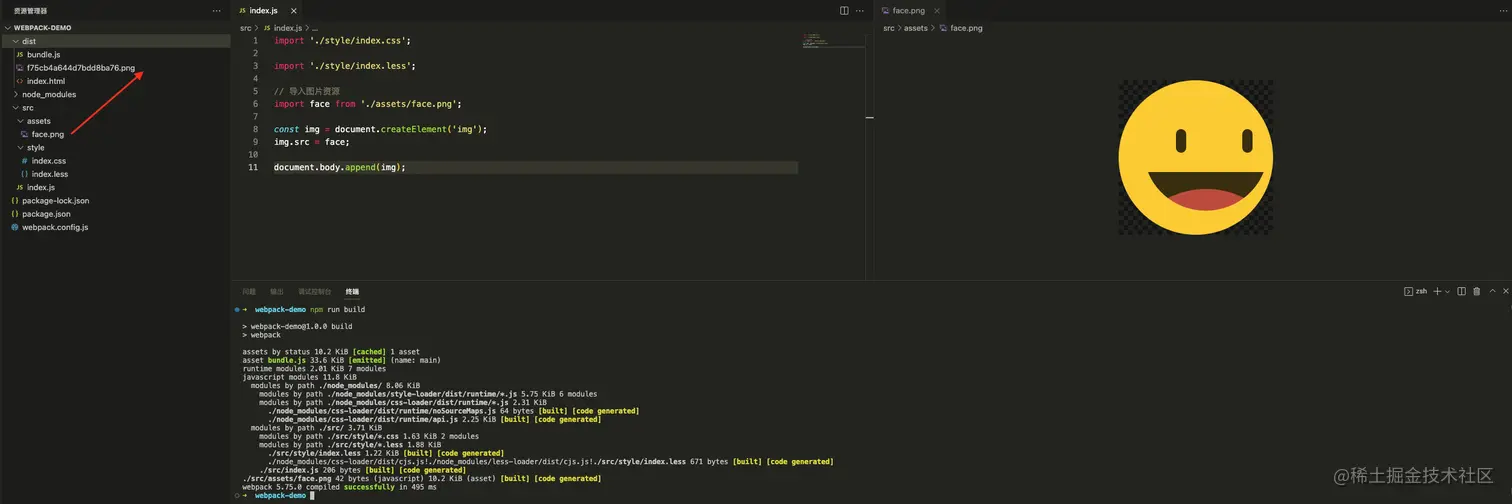1512x504 pixels.
Task: Close the face.png tab
Action: coord(937,11)
